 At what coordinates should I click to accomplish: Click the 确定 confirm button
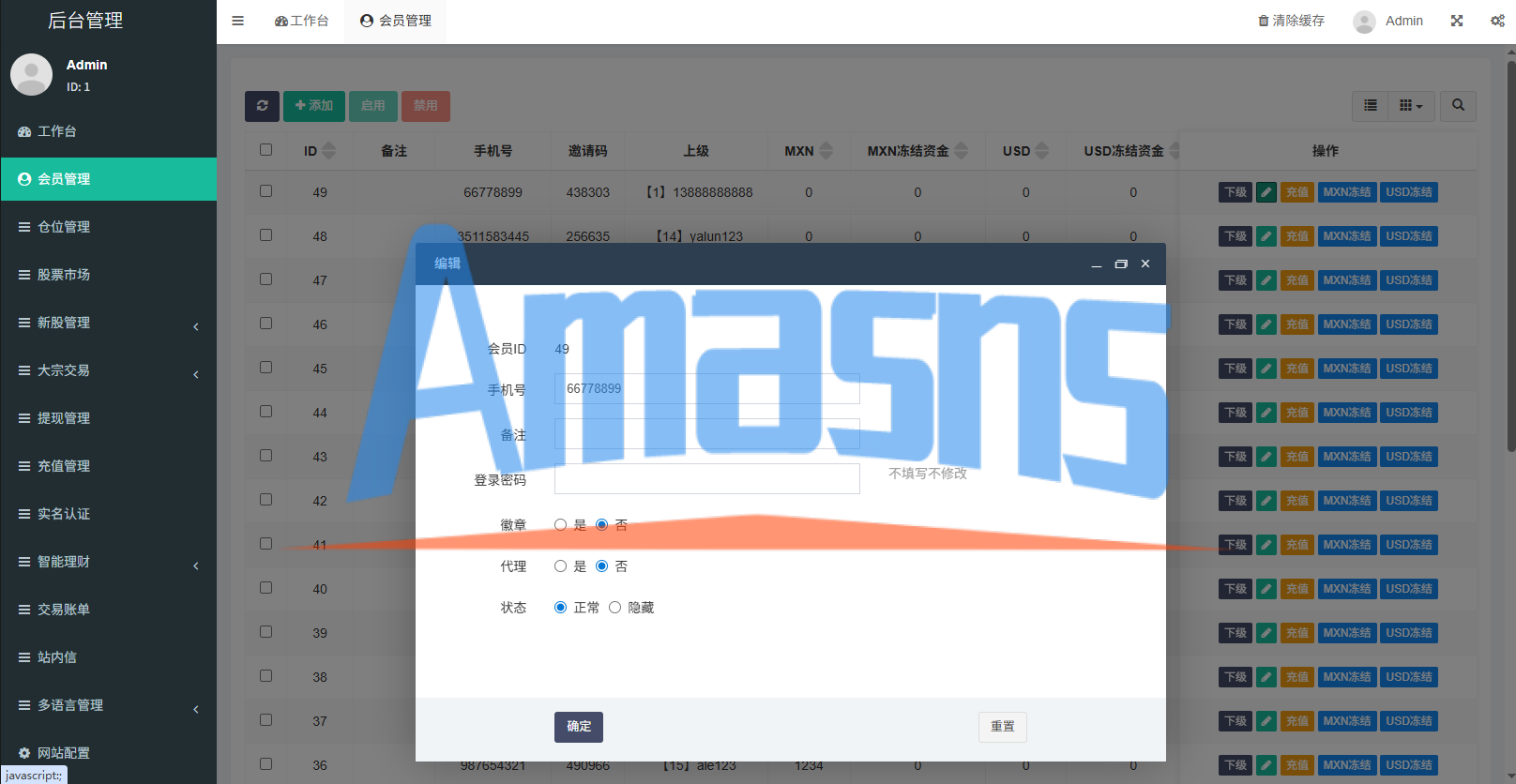point(579,727)
